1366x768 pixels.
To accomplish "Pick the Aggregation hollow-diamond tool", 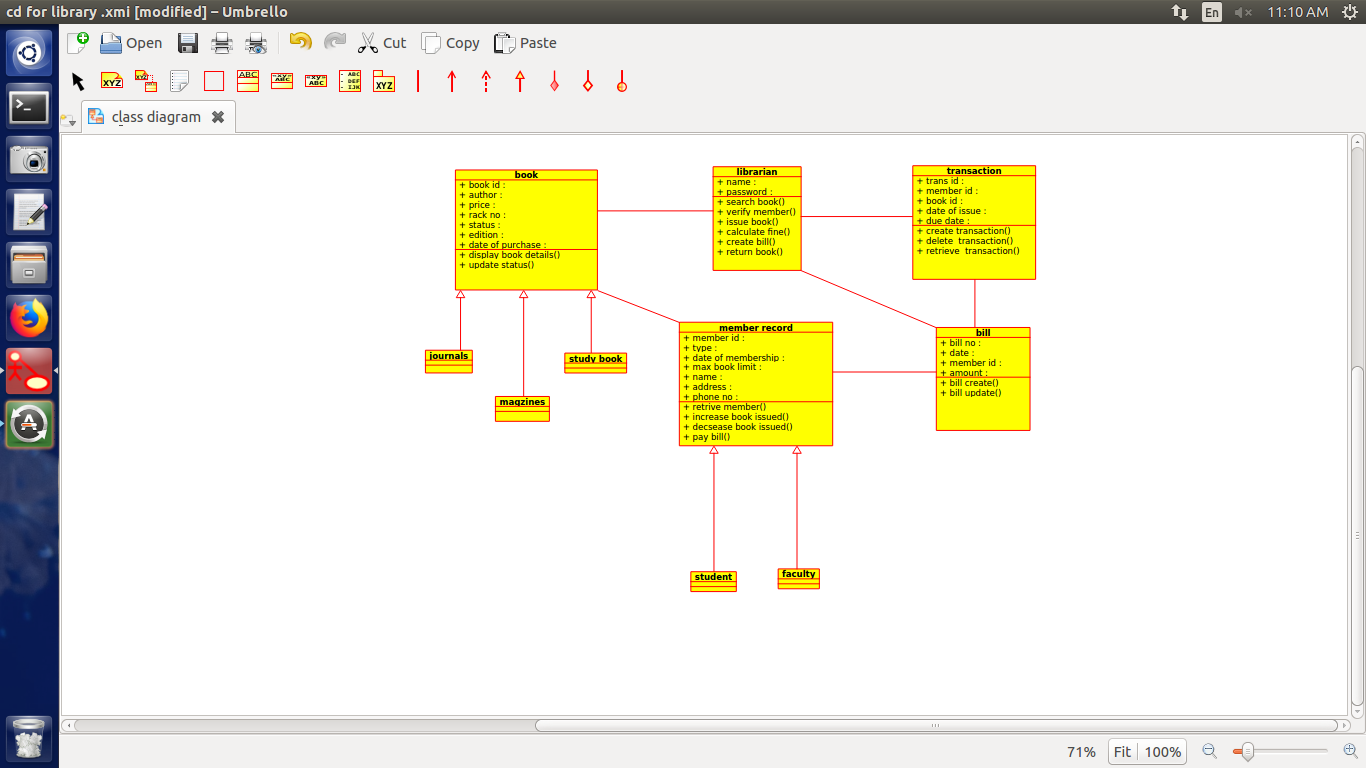I will [x=588, y=81].
